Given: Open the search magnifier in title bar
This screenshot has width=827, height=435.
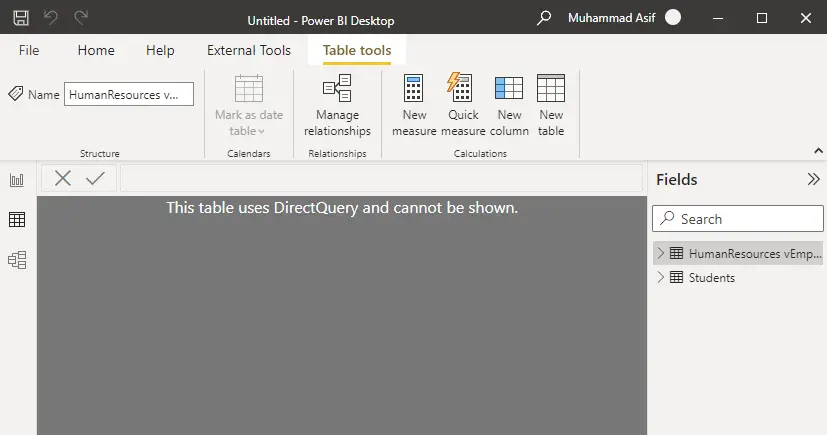Looking at the screenshot, I should click(544, 18).
